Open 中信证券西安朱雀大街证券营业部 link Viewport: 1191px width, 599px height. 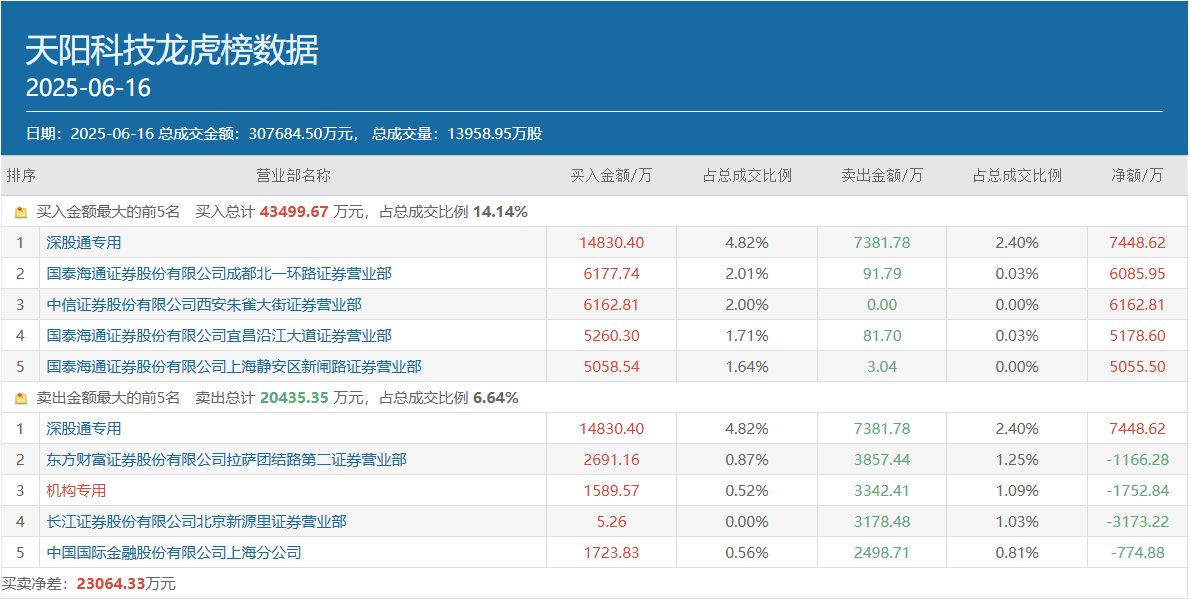(x=204, y=304)
